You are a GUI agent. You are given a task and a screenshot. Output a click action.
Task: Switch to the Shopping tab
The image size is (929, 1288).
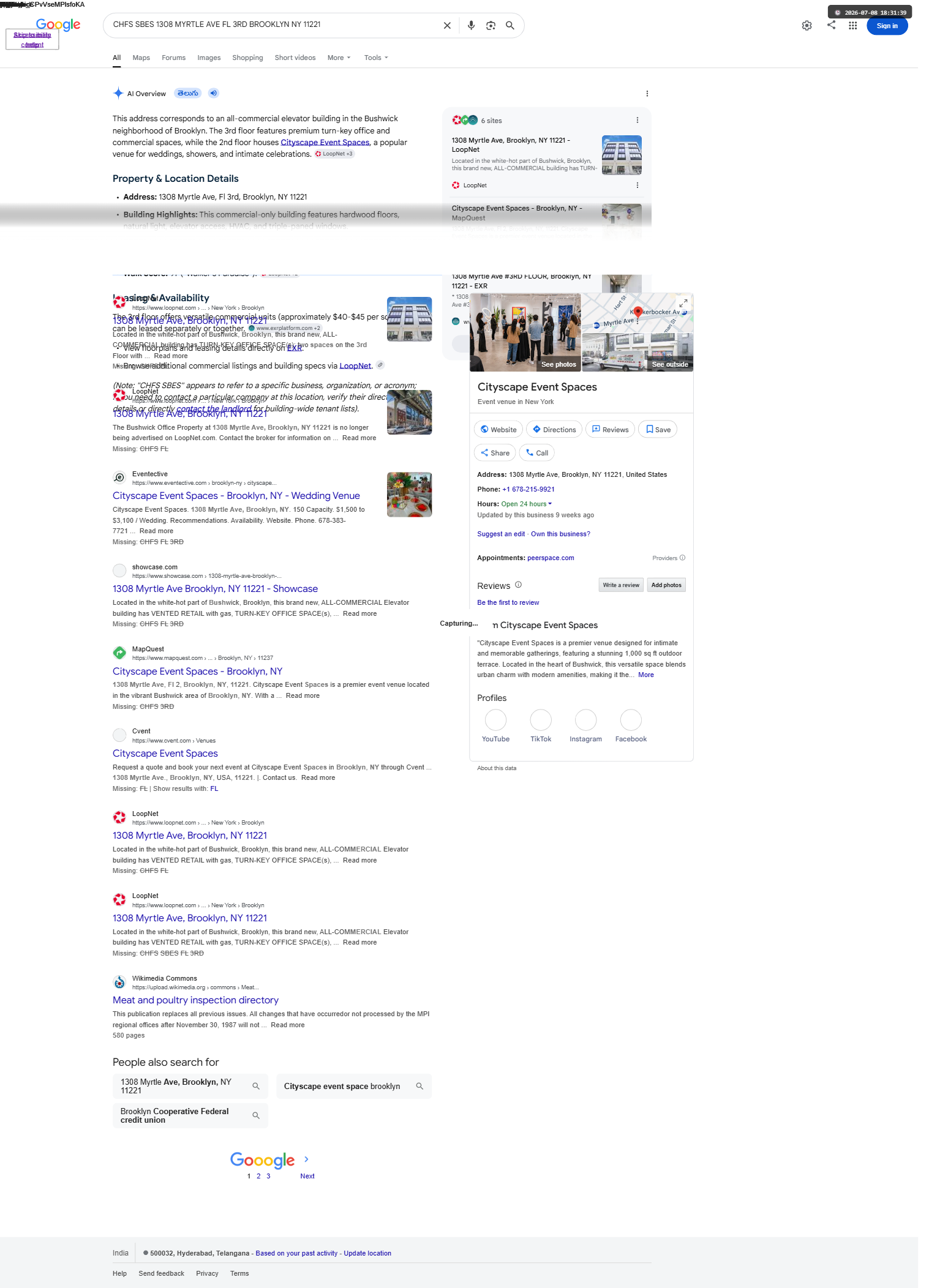pyautogui.click(x=247, y=58)
